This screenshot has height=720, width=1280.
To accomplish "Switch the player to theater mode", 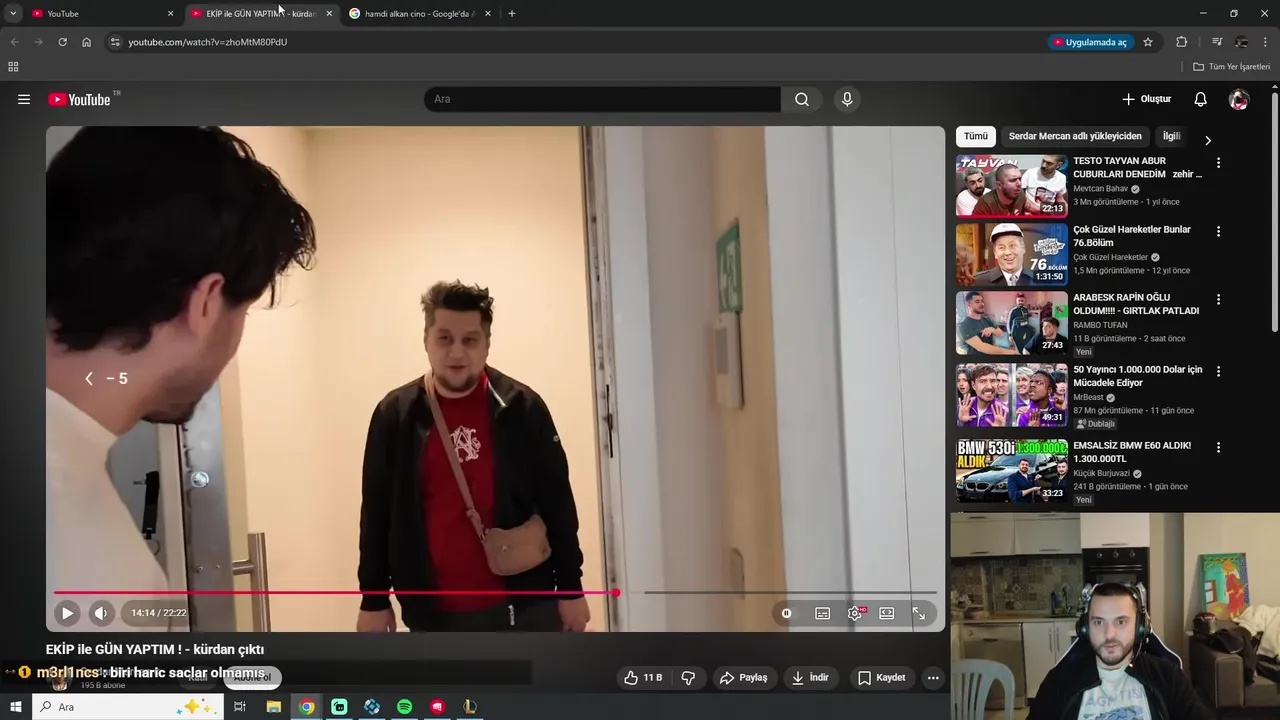I will coord(886,613).
